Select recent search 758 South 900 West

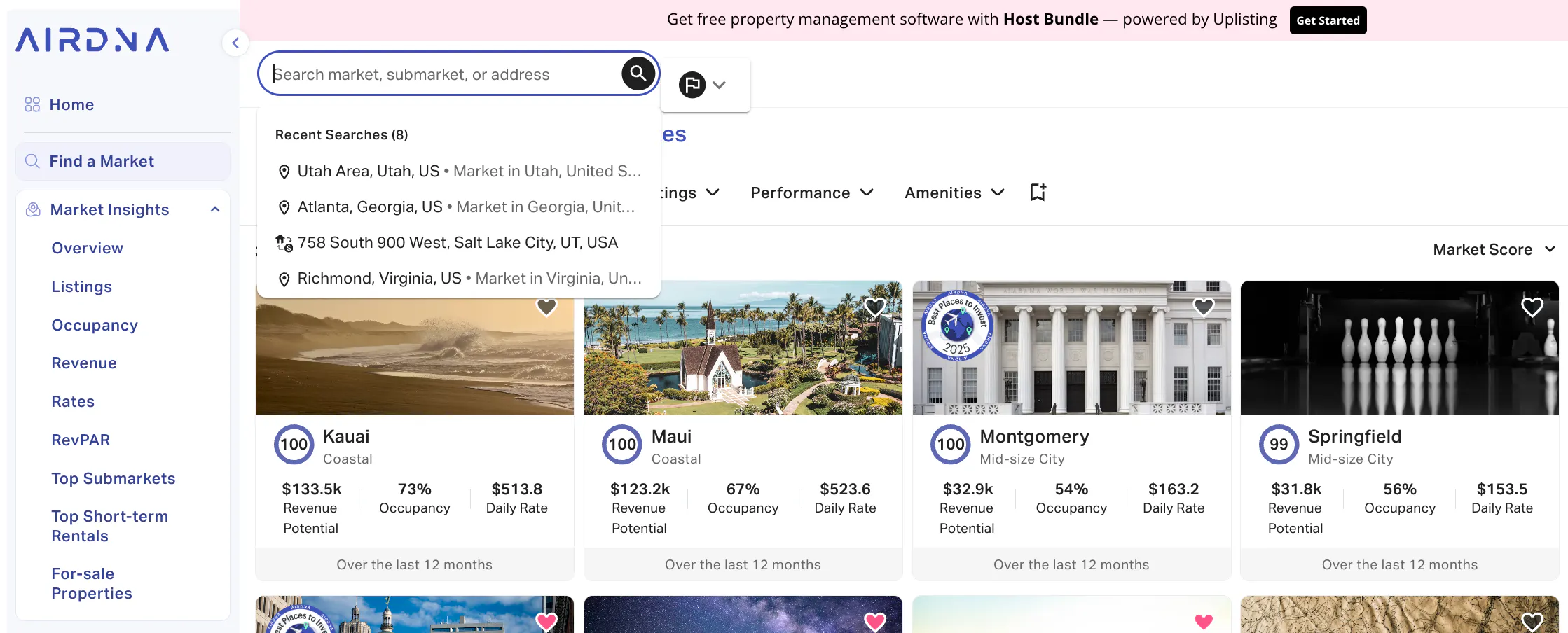459,243
